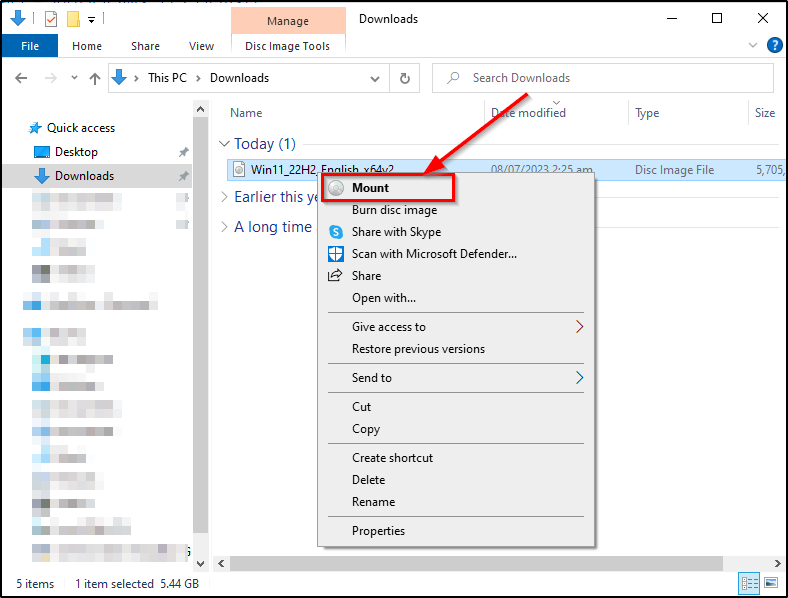Open Customize Quick Access Toolbar dropdown
The height and width of the screenshot is (598, 788).
point(91,20)
